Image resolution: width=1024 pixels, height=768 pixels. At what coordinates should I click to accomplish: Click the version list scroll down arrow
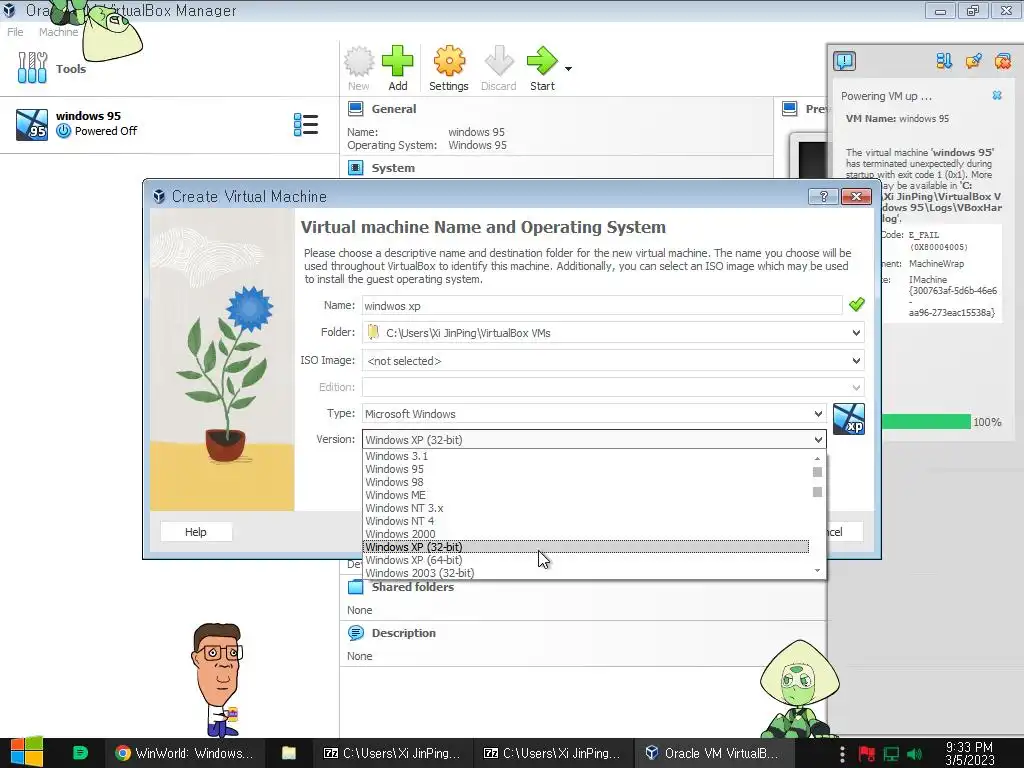[817, 571]
